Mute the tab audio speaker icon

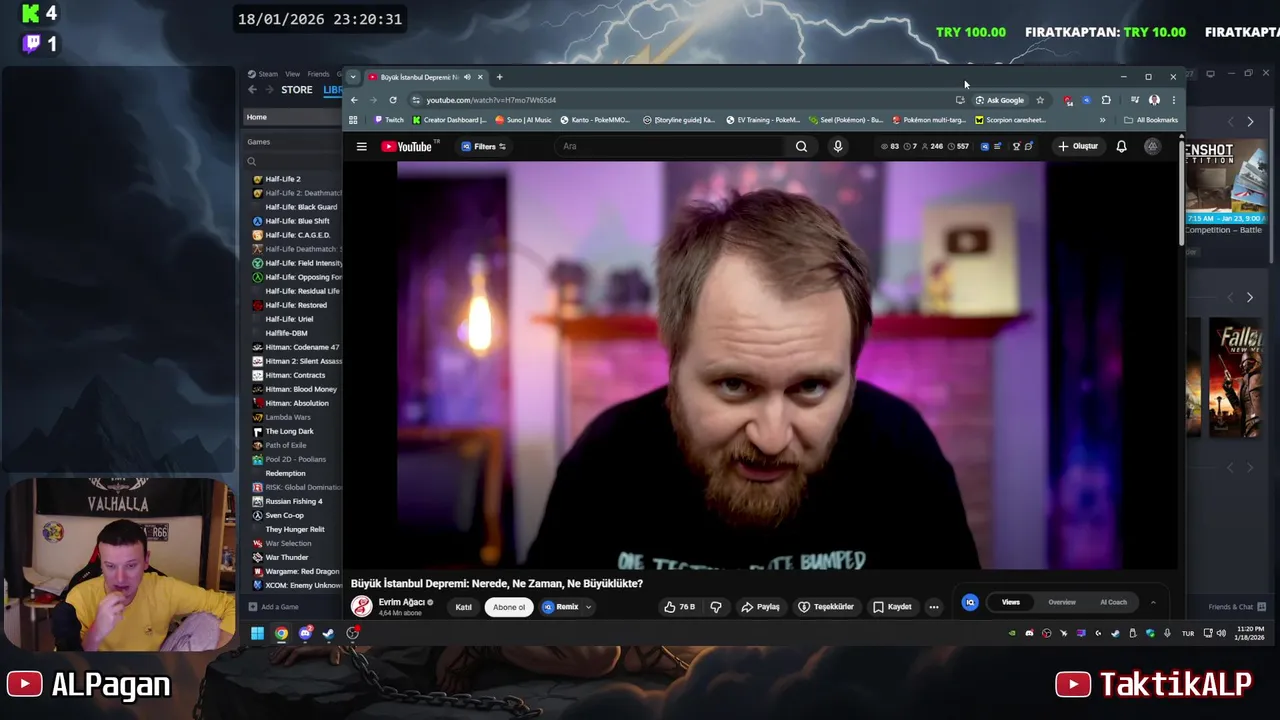point(468,77)
